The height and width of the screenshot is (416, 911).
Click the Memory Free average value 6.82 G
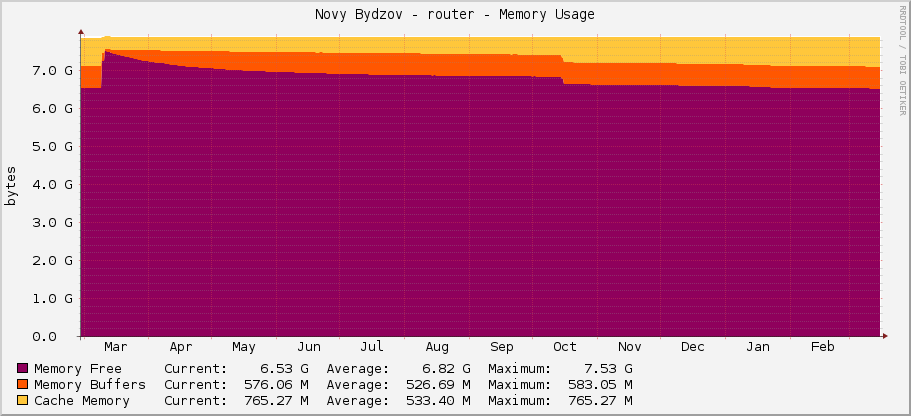pyautogui.click(x=446, y=368)
